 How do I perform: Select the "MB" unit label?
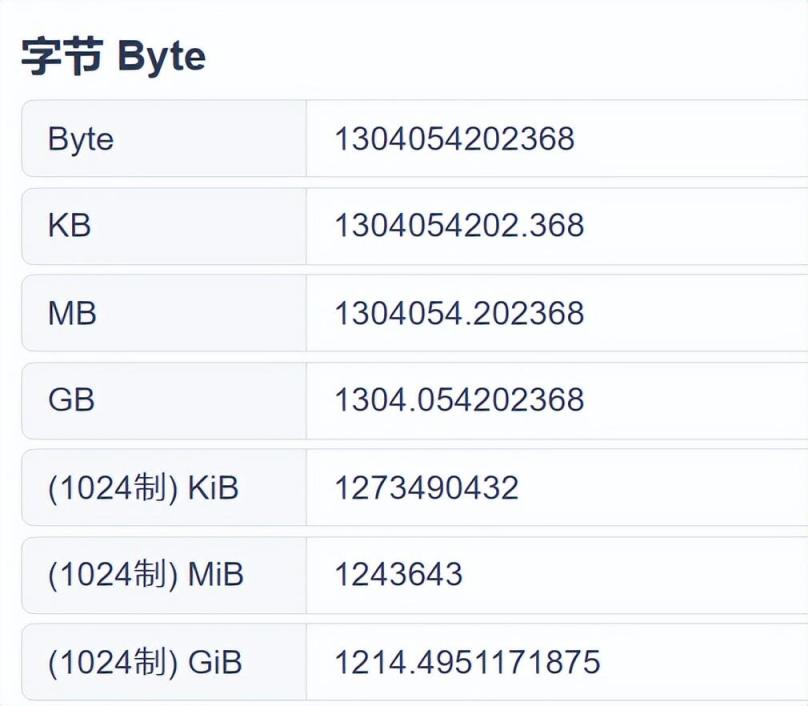(x=72, y=313)
